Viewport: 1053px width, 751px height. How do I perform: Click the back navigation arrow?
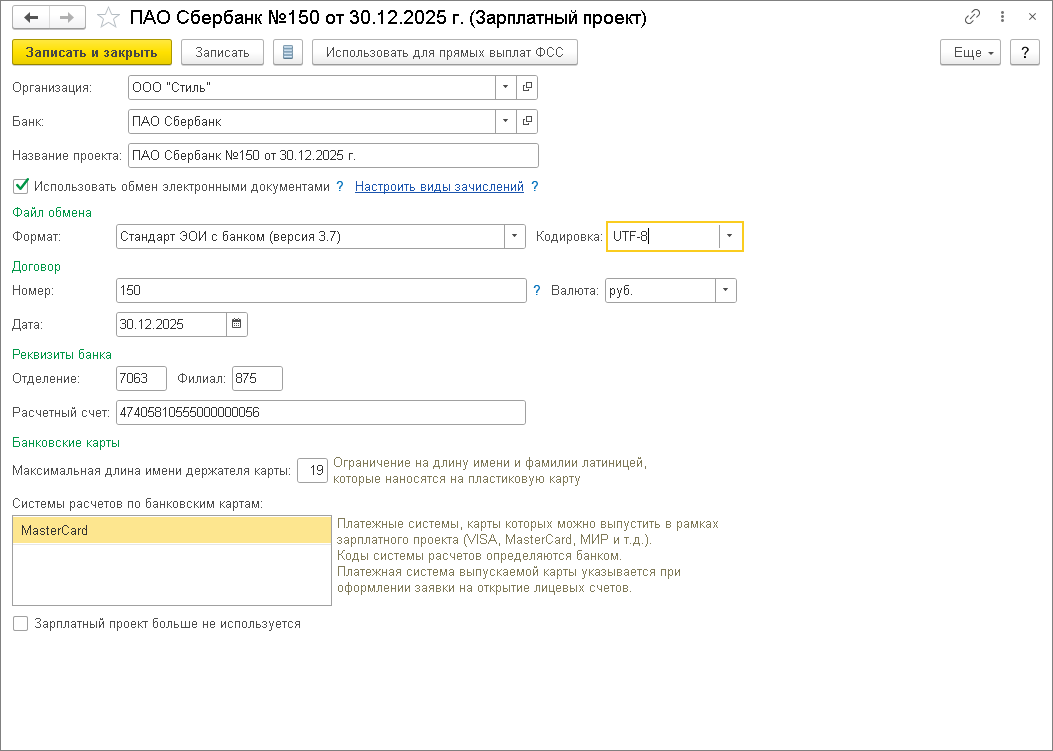click(x=32, y=18)
